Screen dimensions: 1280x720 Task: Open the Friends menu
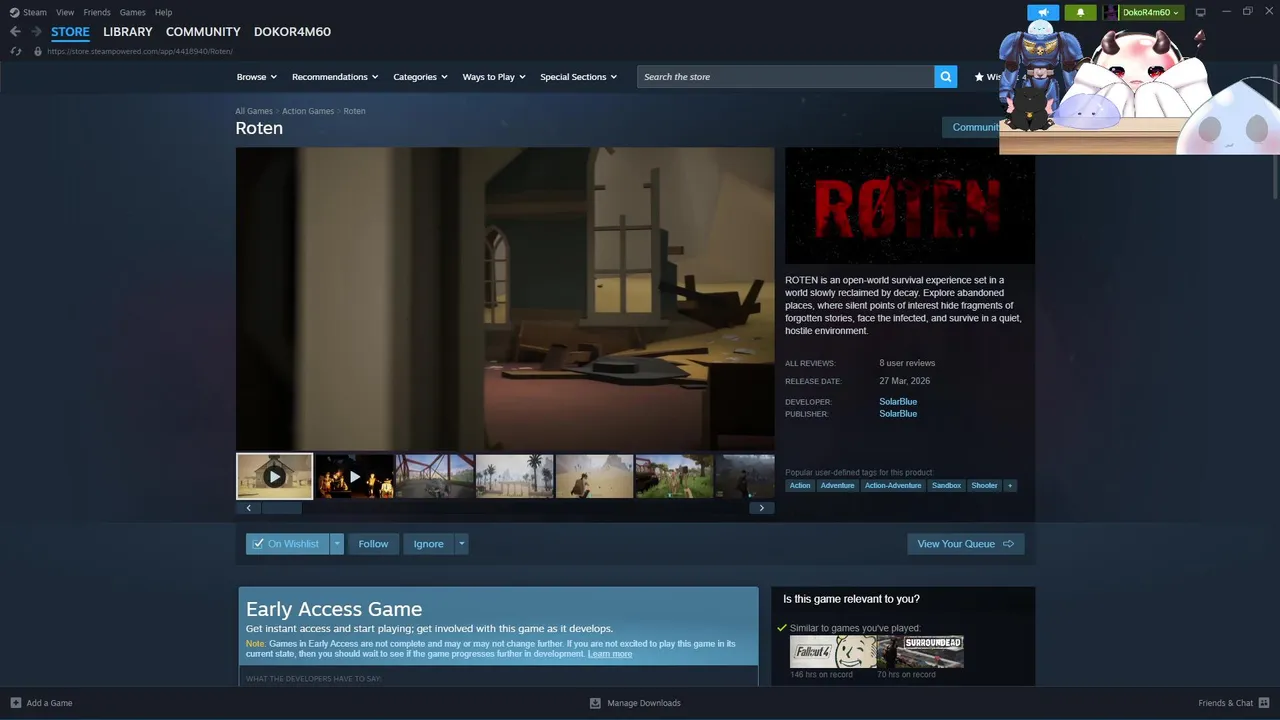tap(97, 12)
